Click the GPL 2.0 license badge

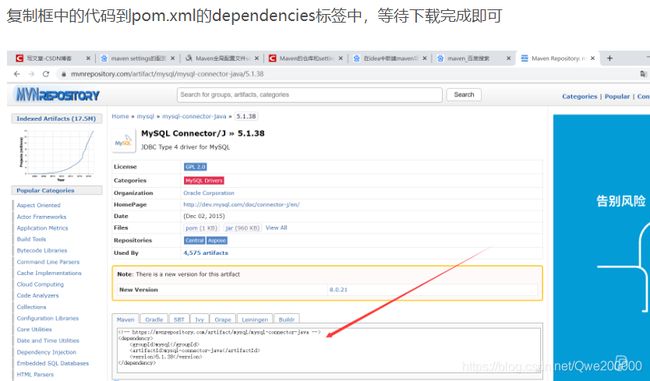[195, 167]
